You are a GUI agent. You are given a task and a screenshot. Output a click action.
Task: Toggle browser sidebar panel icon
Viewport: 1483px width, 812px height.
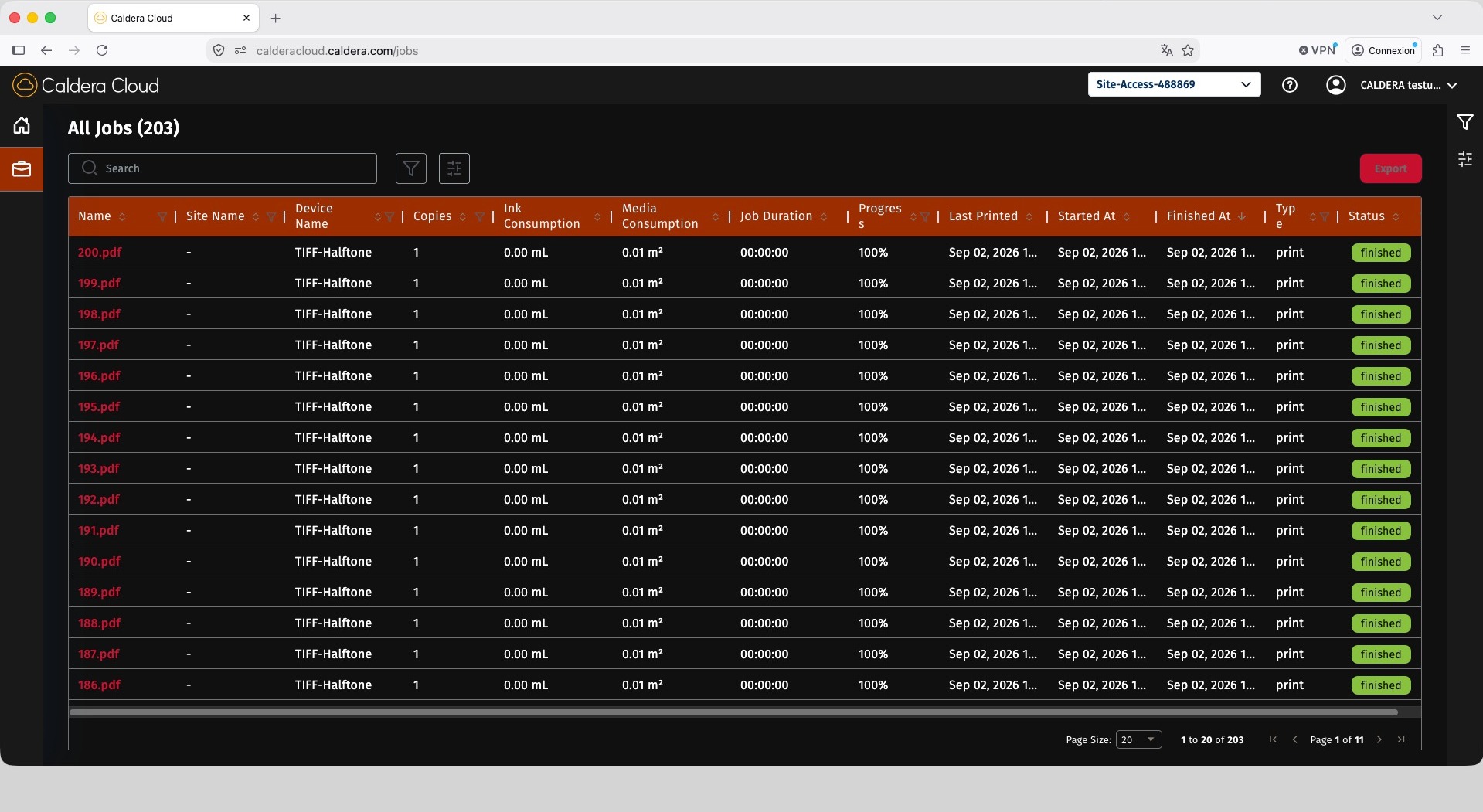click(19, 50)
